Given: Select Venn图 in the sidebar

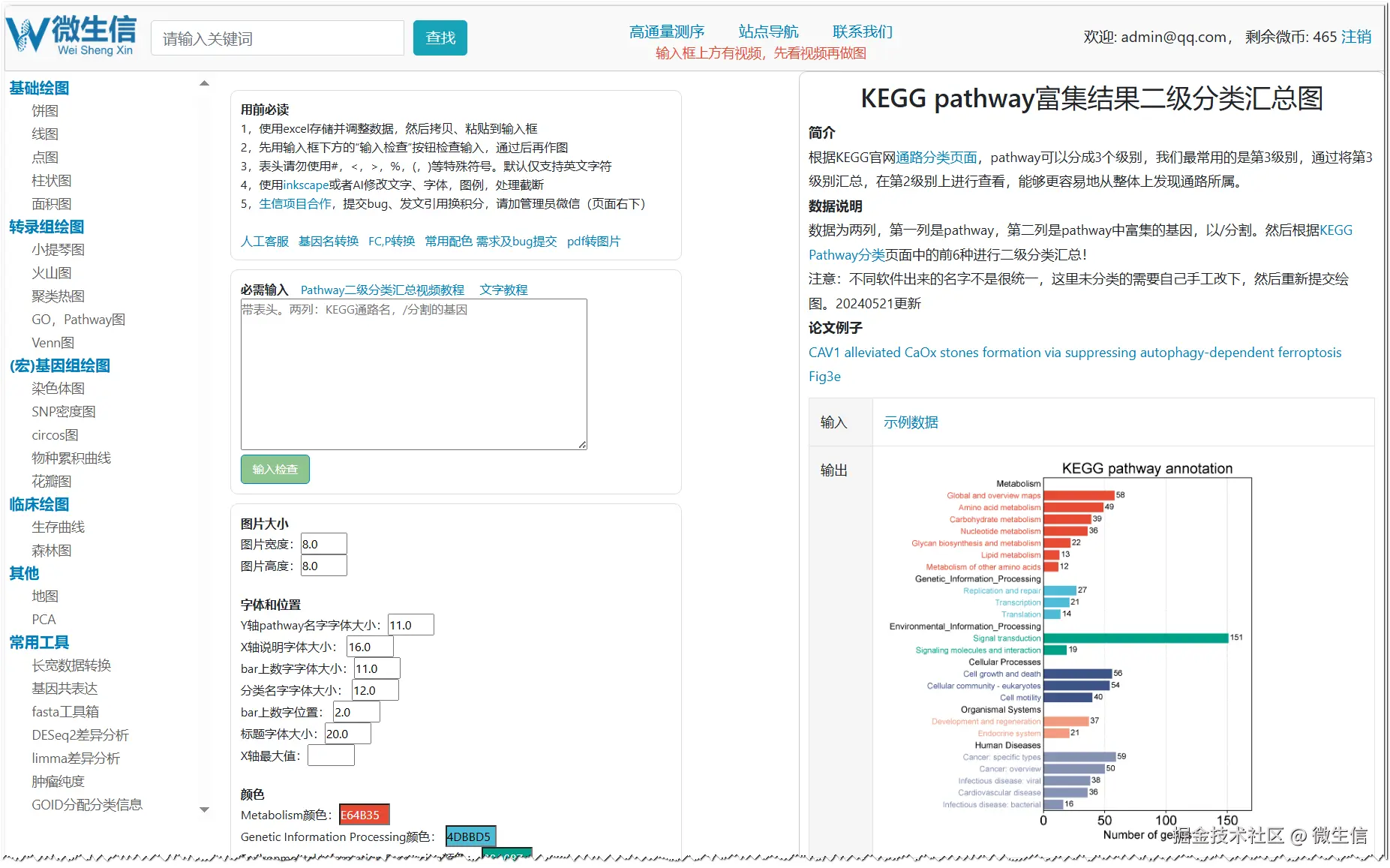Looking at the screenshot, I should click(53, 343).
